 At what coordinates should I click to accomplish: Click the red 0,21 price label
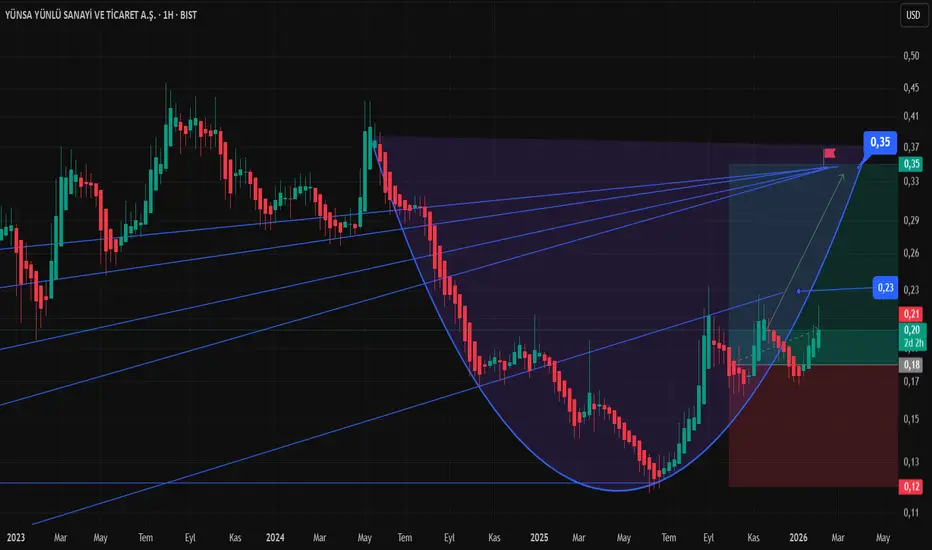coord(911,314)
